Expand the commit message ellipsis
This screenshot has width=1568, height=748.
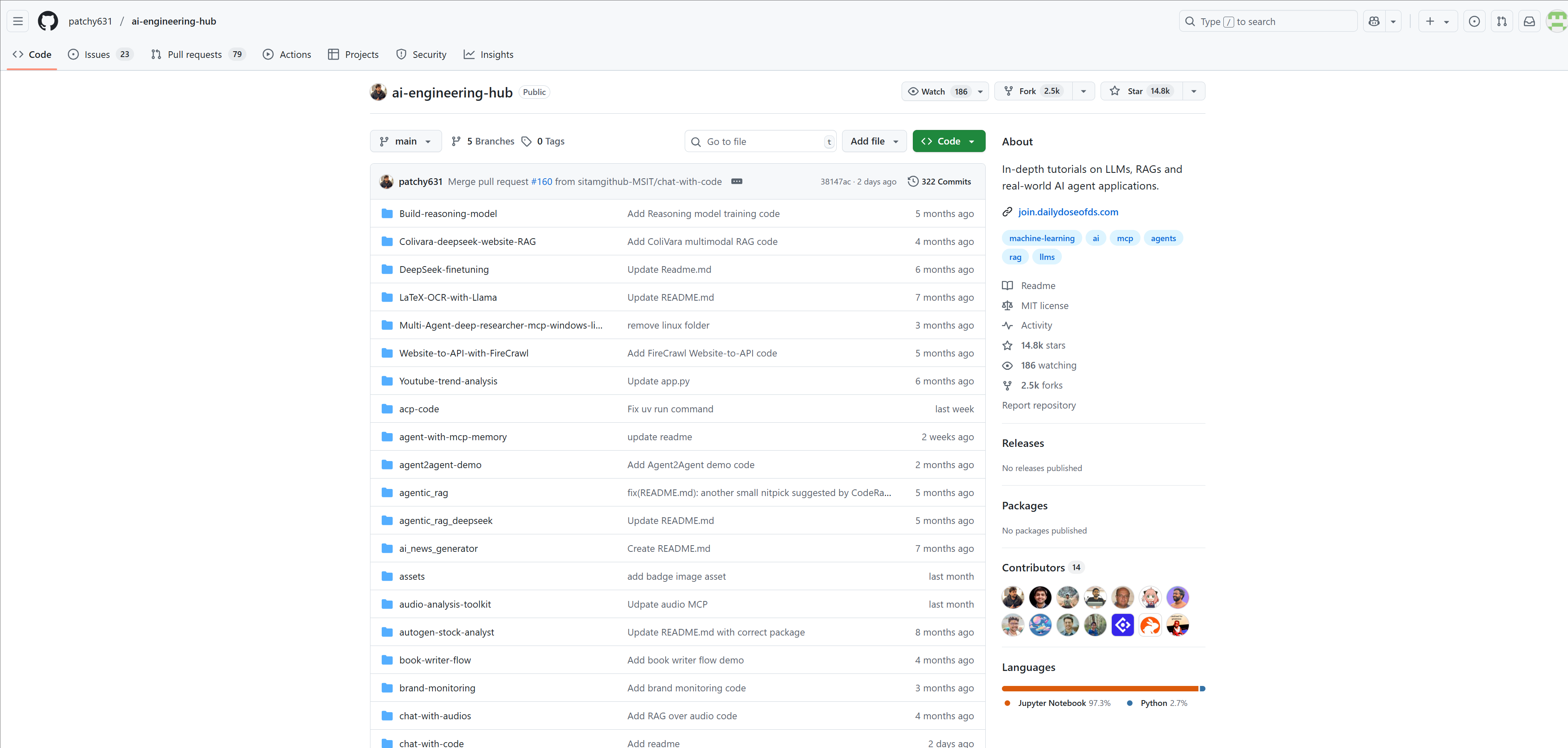pos(736,182)
